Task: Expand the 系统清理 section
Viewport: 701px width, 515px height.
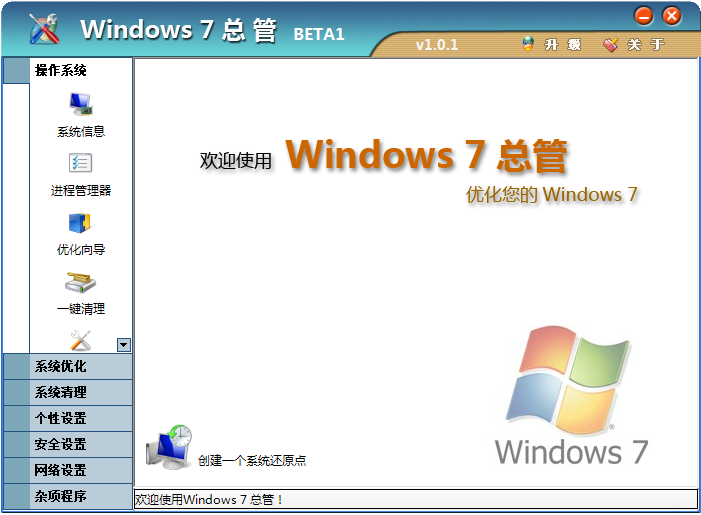Action: [68, 393]
